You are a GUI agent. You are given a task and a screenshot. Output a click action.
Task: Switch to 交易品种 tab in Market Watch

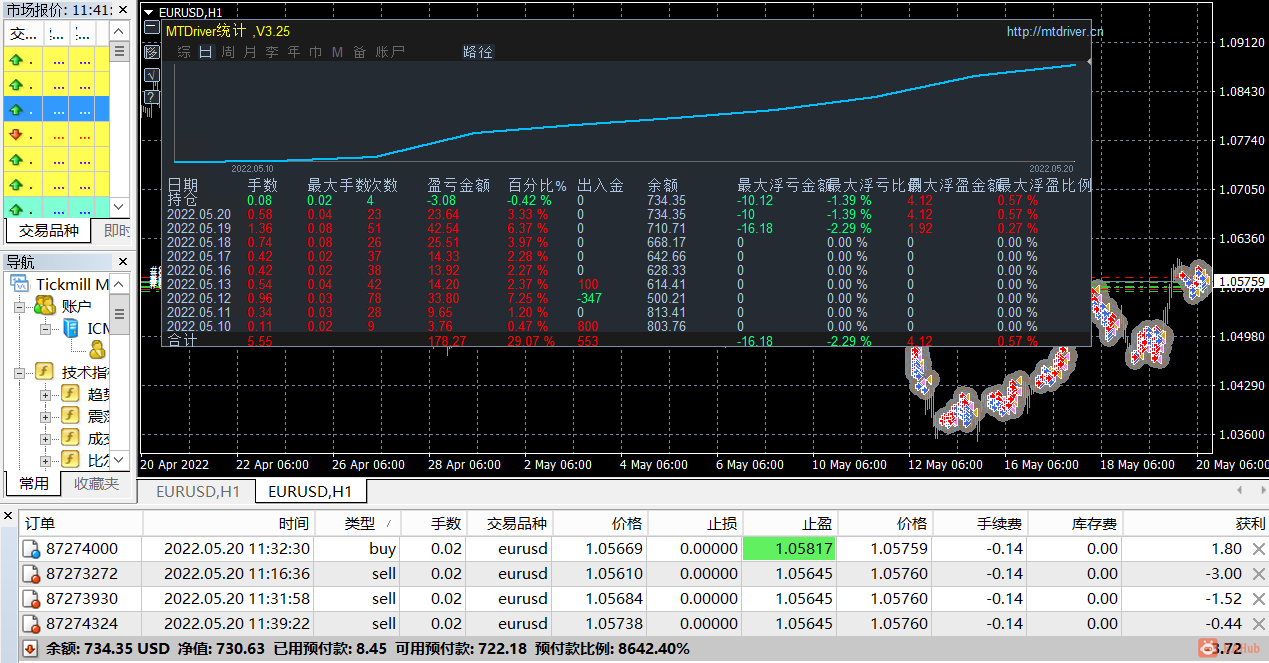coord(48,232)
